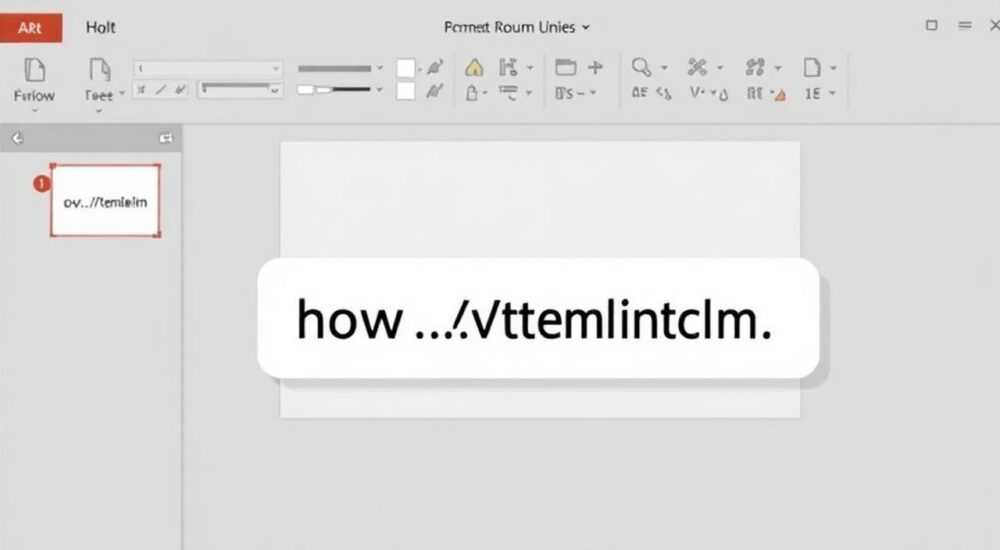Open the font name combo box

coord(208,68)
